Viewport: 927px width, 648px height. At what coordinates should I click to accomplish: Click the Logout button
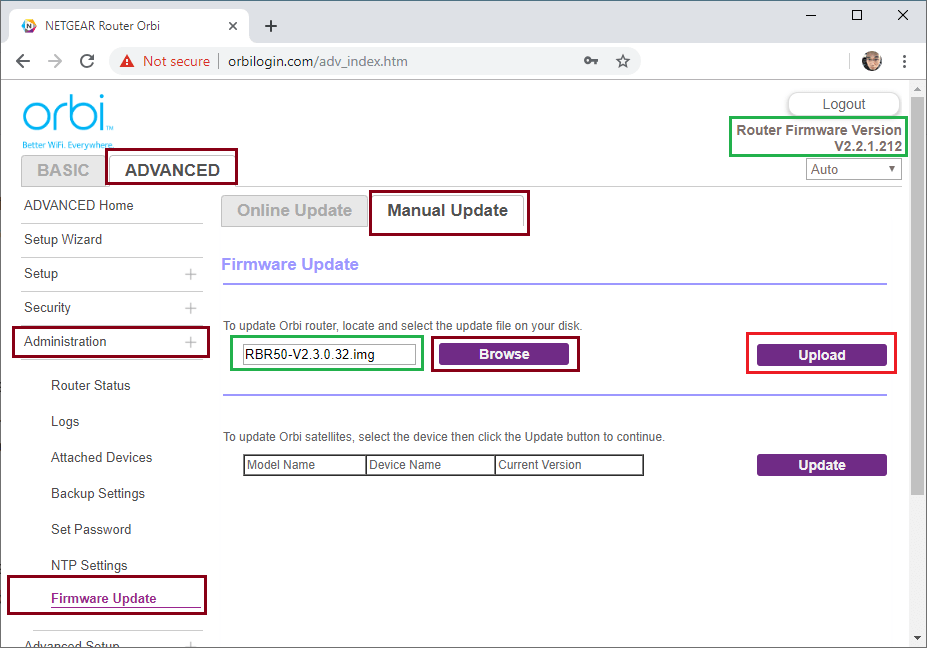coord(844,104)
